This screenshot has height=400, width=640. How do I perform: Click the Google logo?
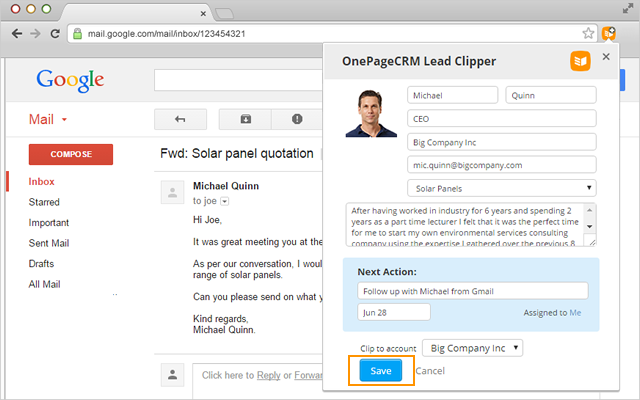pos(70,80)
